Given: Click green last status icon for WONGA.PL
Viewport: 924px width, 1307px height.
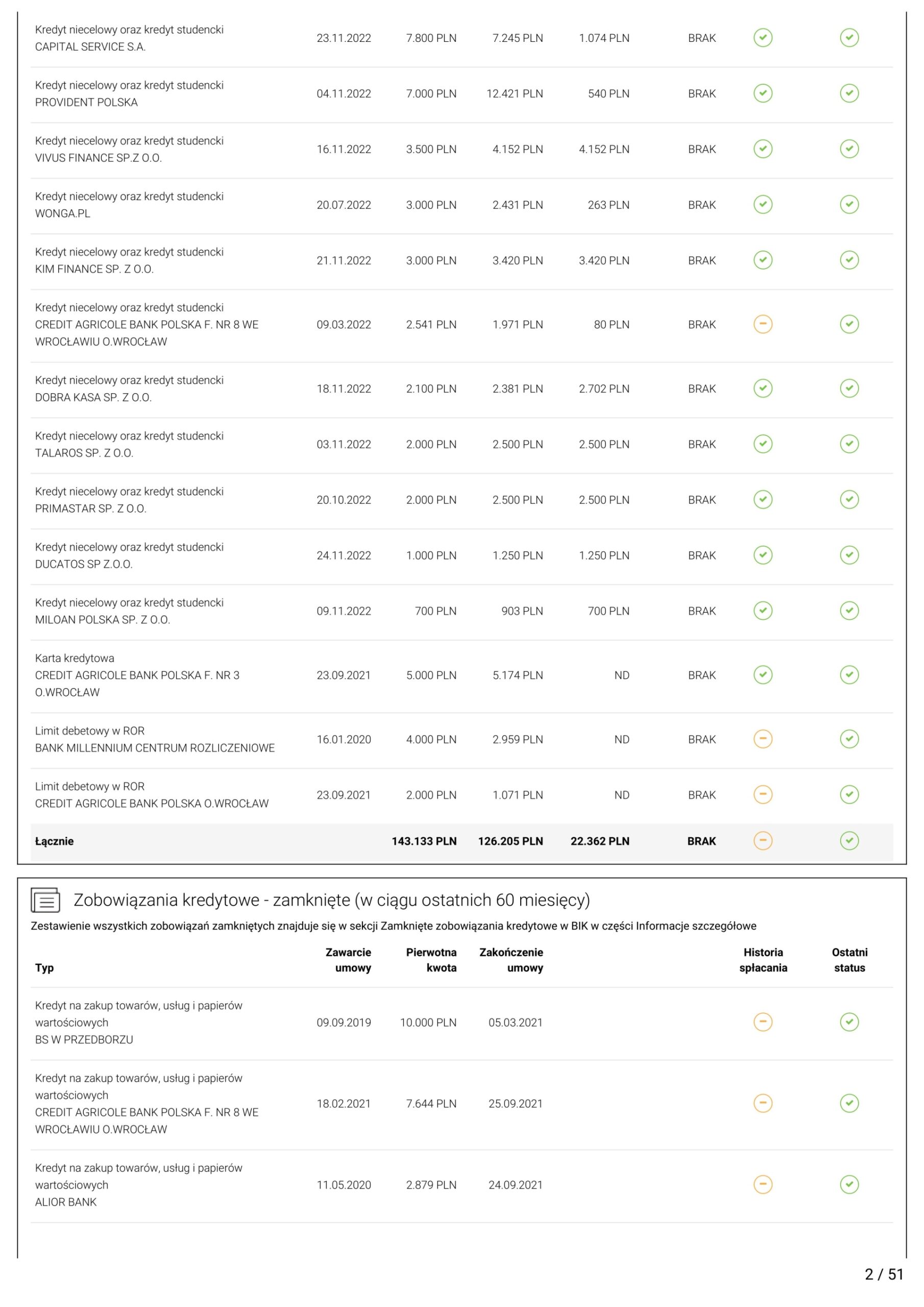Looking at the screenshot, I should 849,204.
